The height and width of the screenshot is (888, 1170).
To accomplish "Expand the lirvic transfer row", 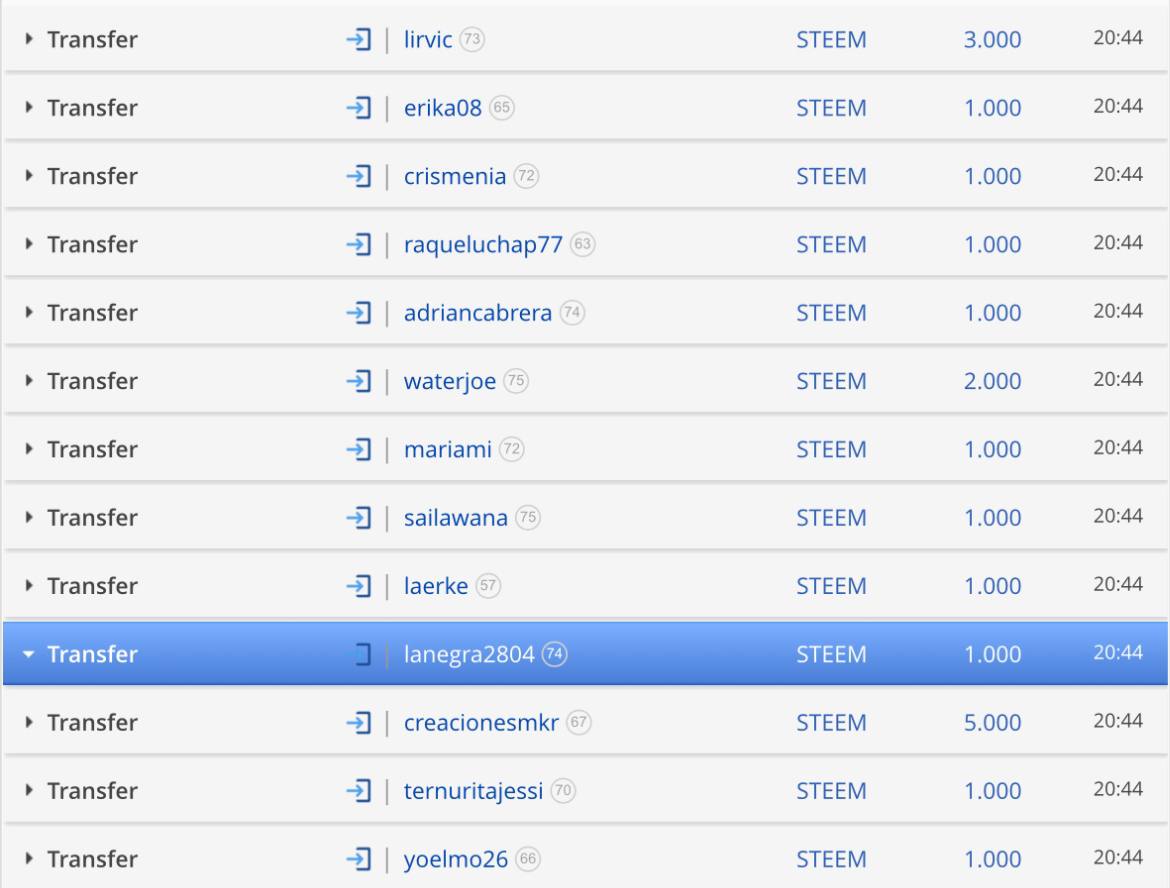I will [29, 39].
